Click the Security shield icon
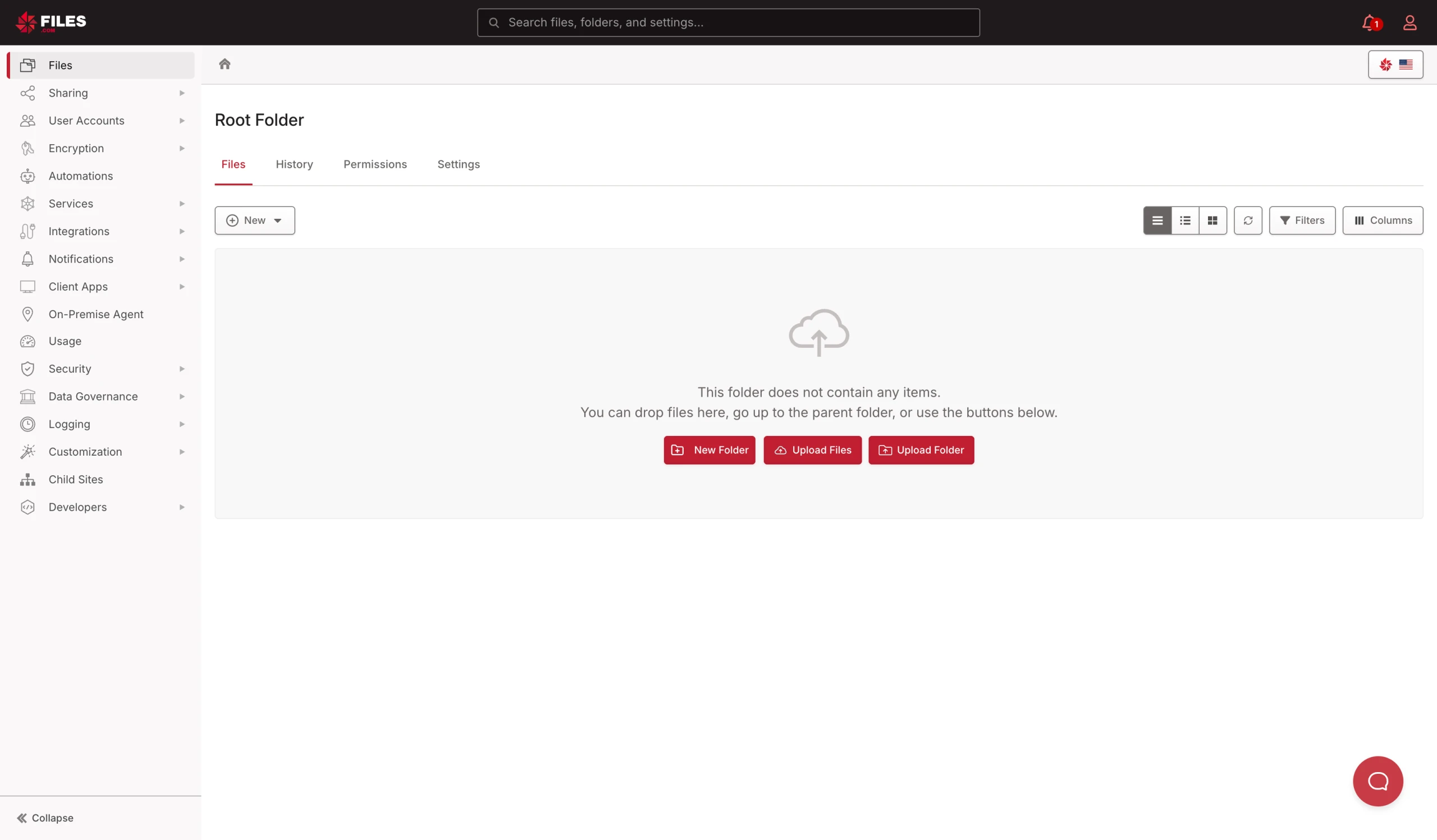 tap(28, 369)
